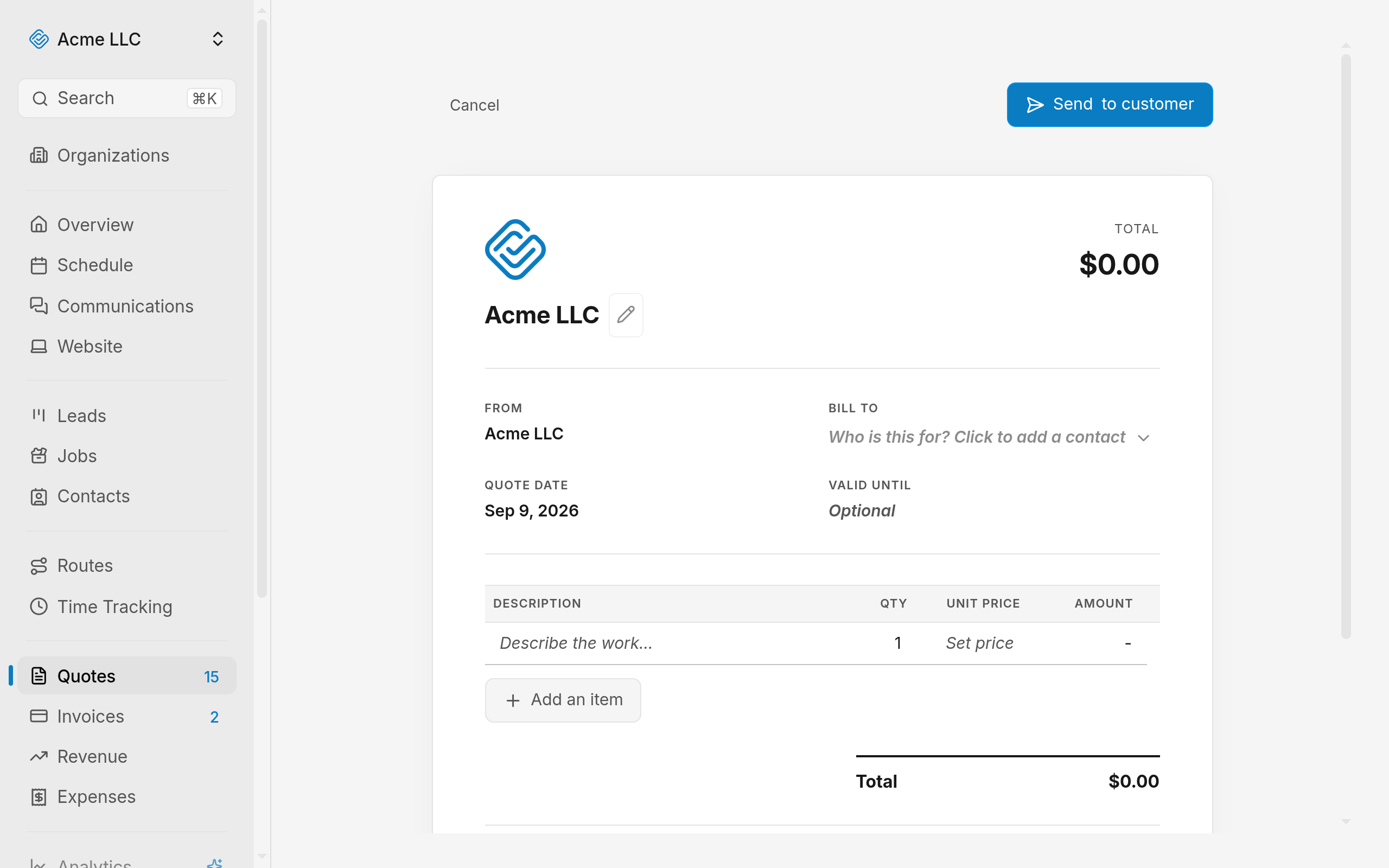Select the Organizations menu label
This screenshot has width=1389, height=868.
pos(113,156)
